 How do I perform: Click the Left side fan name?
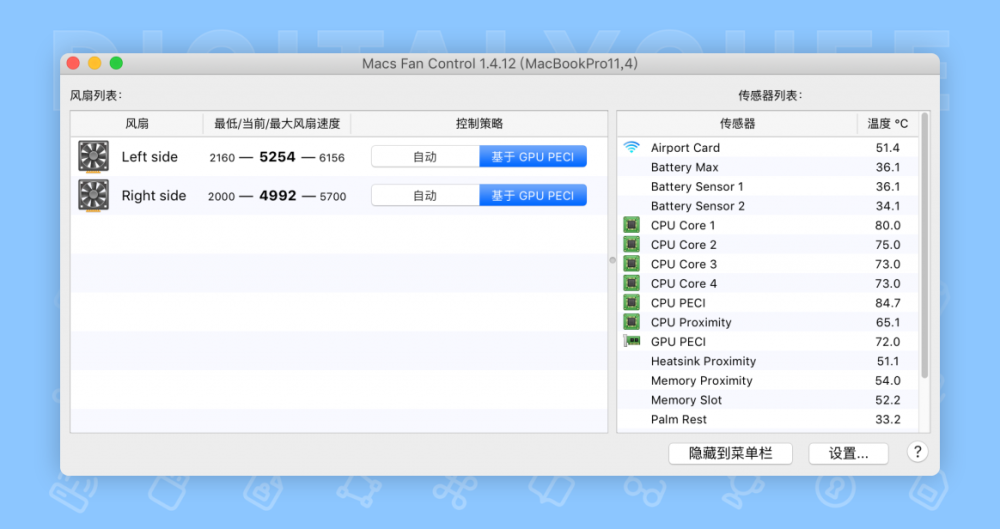149,157
